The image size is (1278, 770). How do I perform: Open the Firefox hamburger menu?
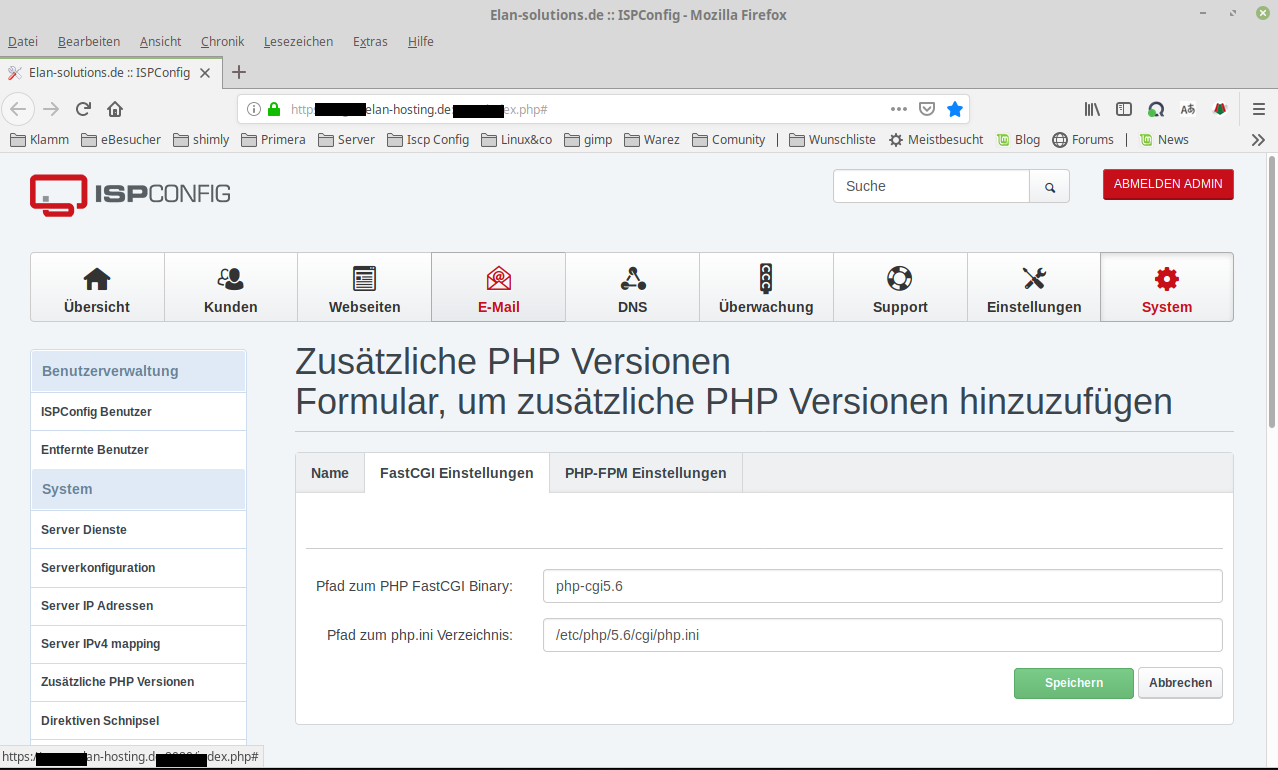click(x=1259, y=109)
